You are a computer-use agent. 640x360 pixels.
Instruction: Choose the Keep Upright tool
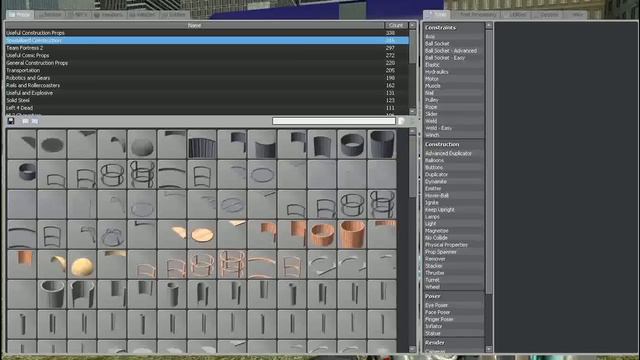pos(453,209)
